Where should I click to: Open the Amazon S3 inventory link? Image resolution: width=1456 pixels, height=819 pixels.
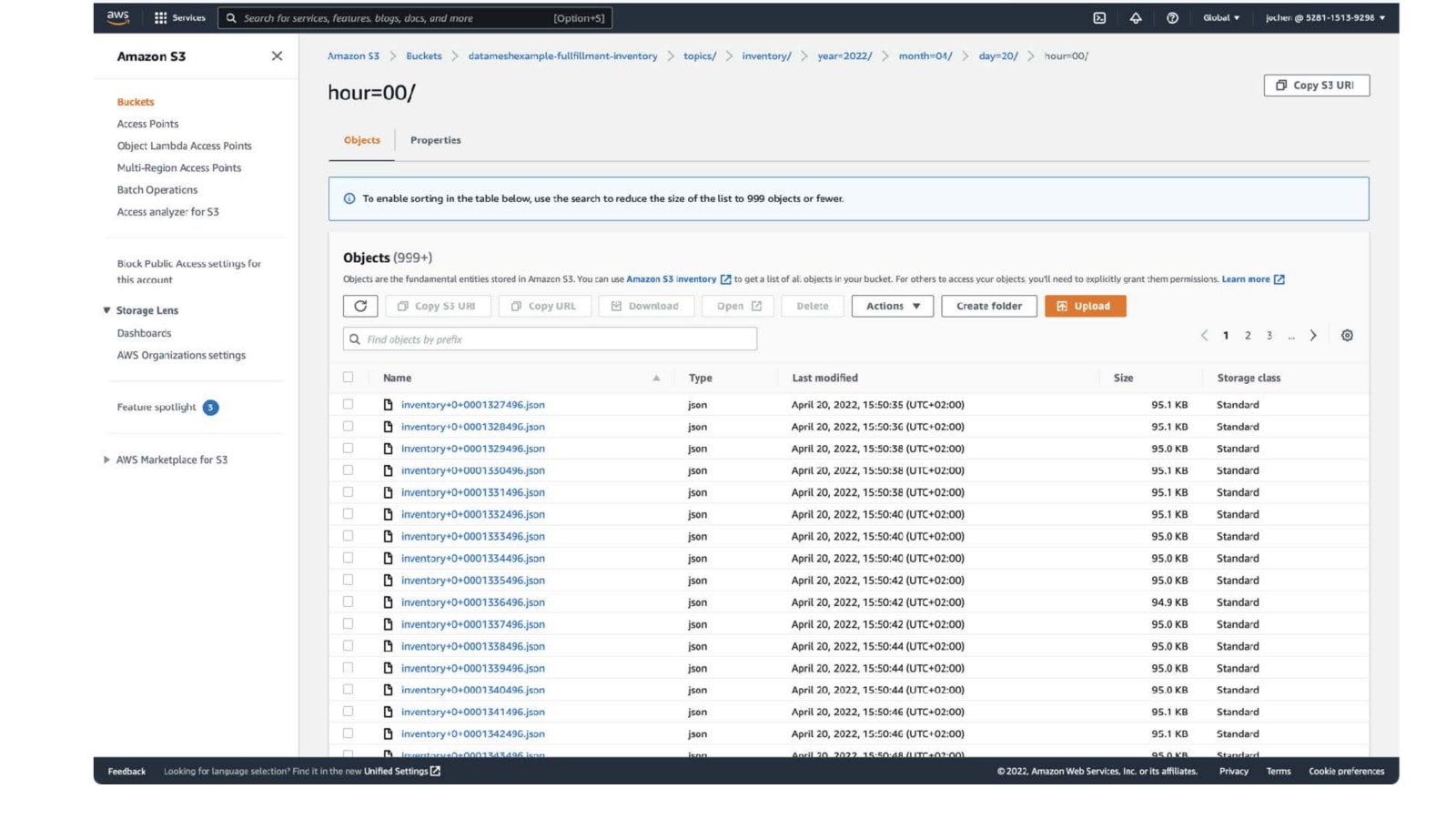672,279
